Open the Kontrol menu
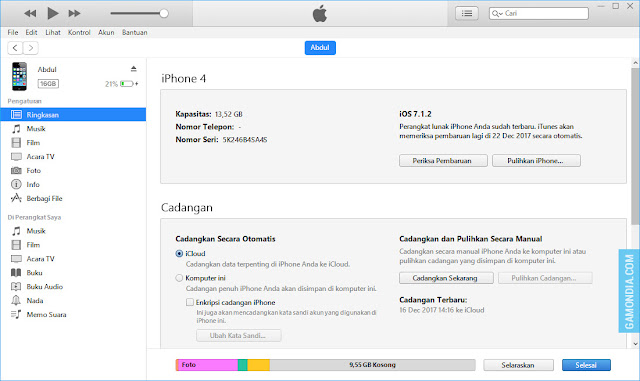This screenshot has height=381, width=640. click(79, 32)
